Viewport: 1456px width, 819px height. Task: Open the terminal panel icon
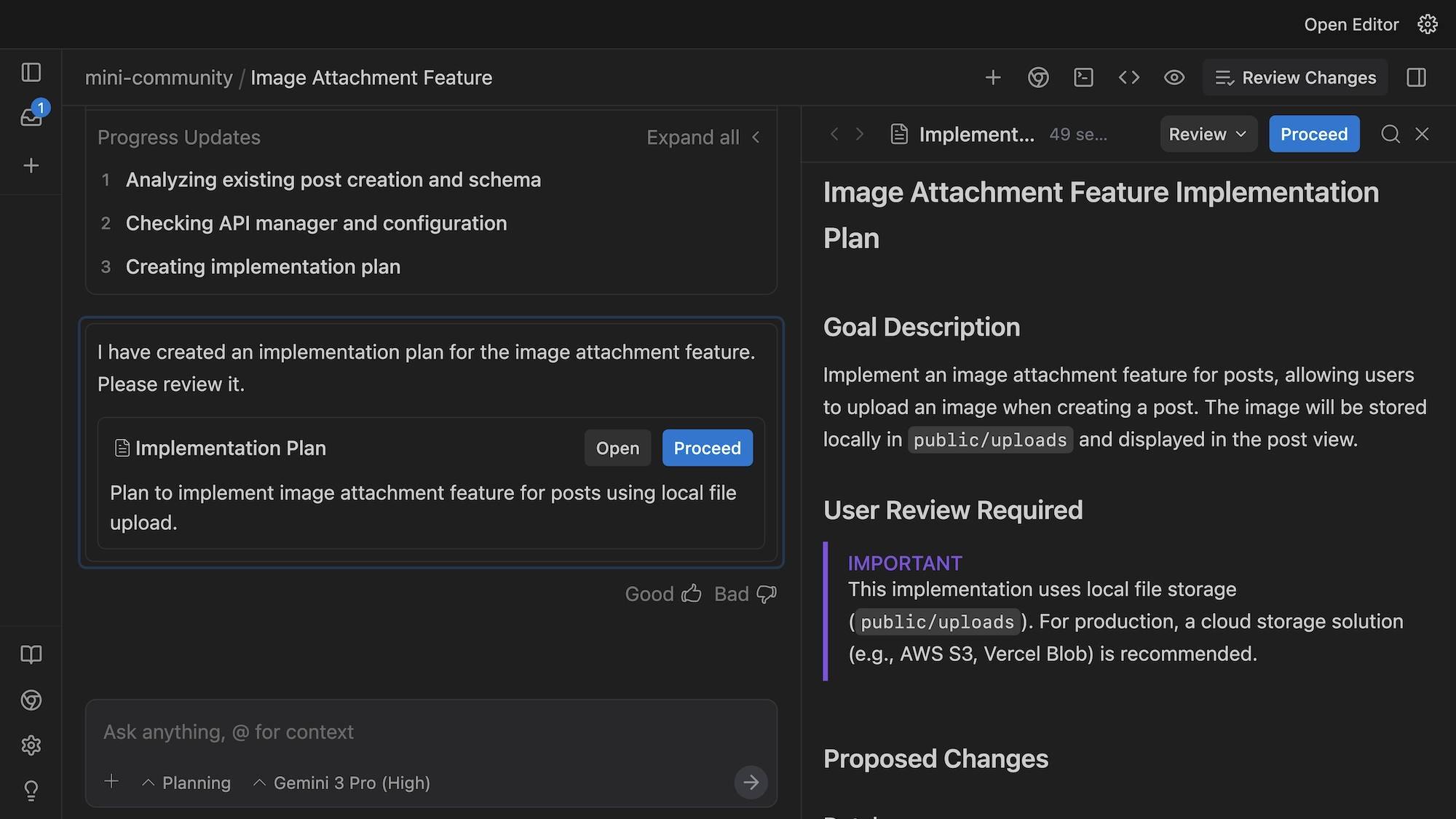pos(1083,77)
